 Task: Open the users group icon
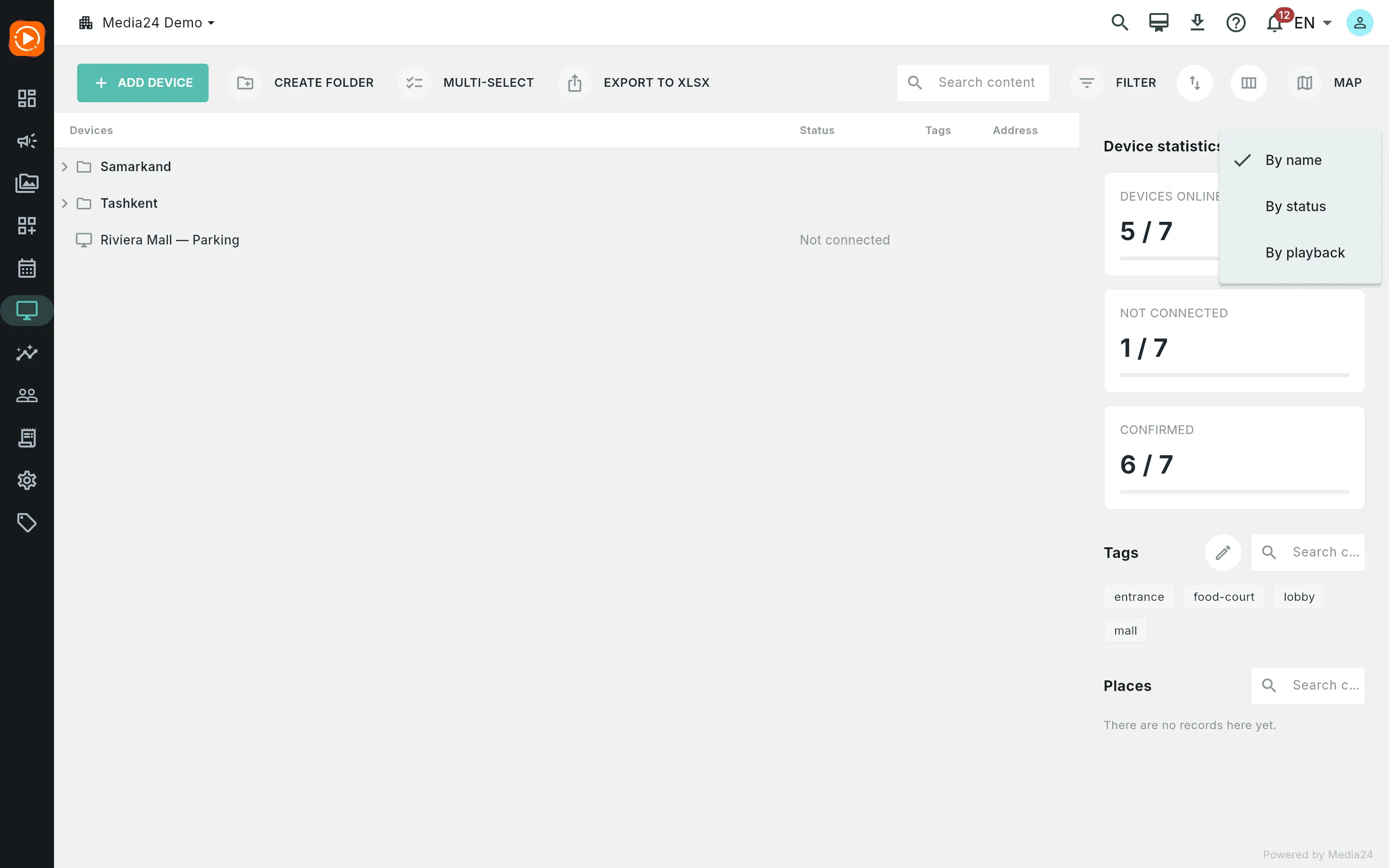coord(27,395)
